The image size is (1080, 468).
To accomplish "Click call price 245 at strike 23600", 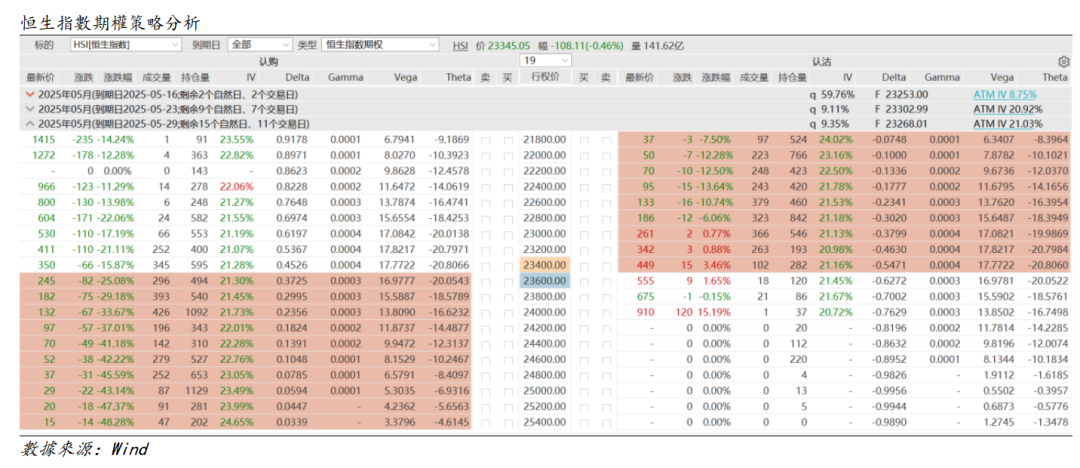I will (47, 281).
